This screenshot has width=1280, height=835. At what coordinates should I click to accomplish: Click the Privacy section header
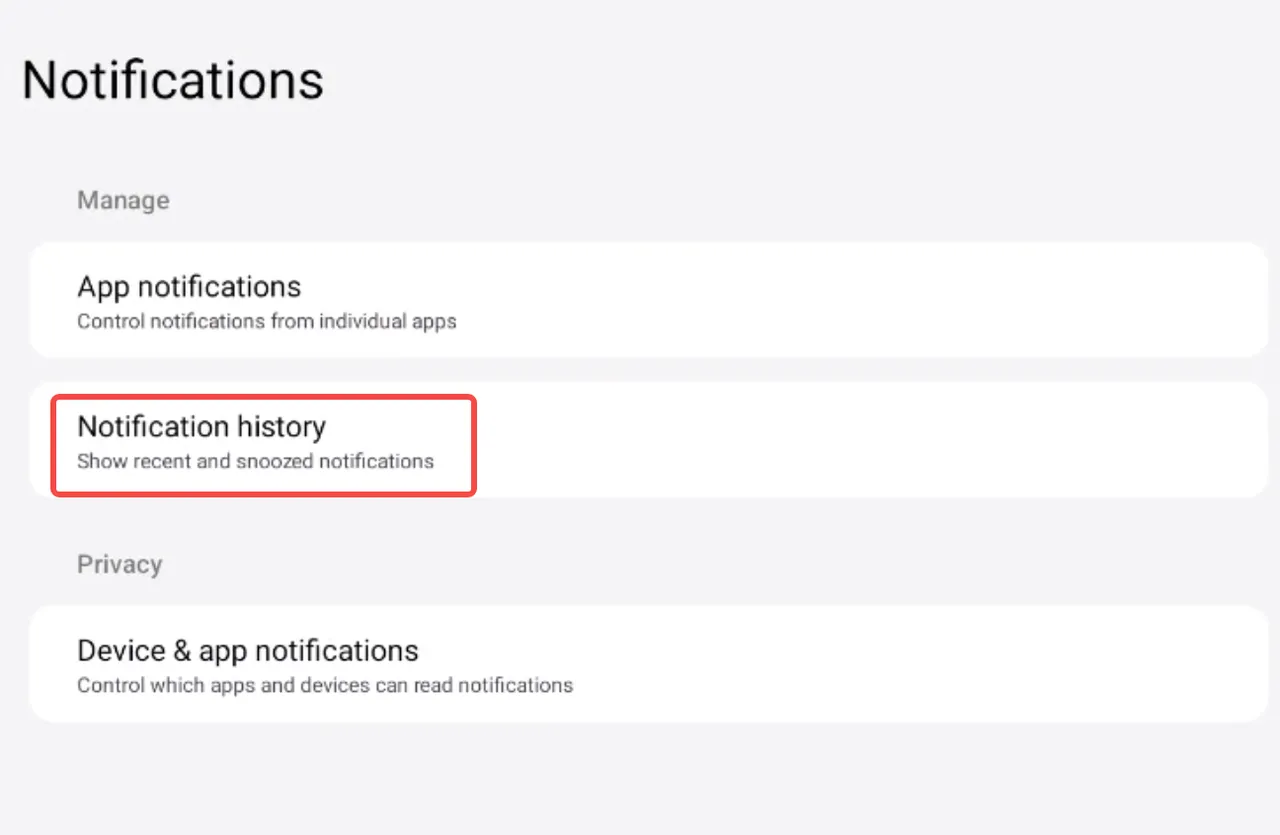[119, 564]
